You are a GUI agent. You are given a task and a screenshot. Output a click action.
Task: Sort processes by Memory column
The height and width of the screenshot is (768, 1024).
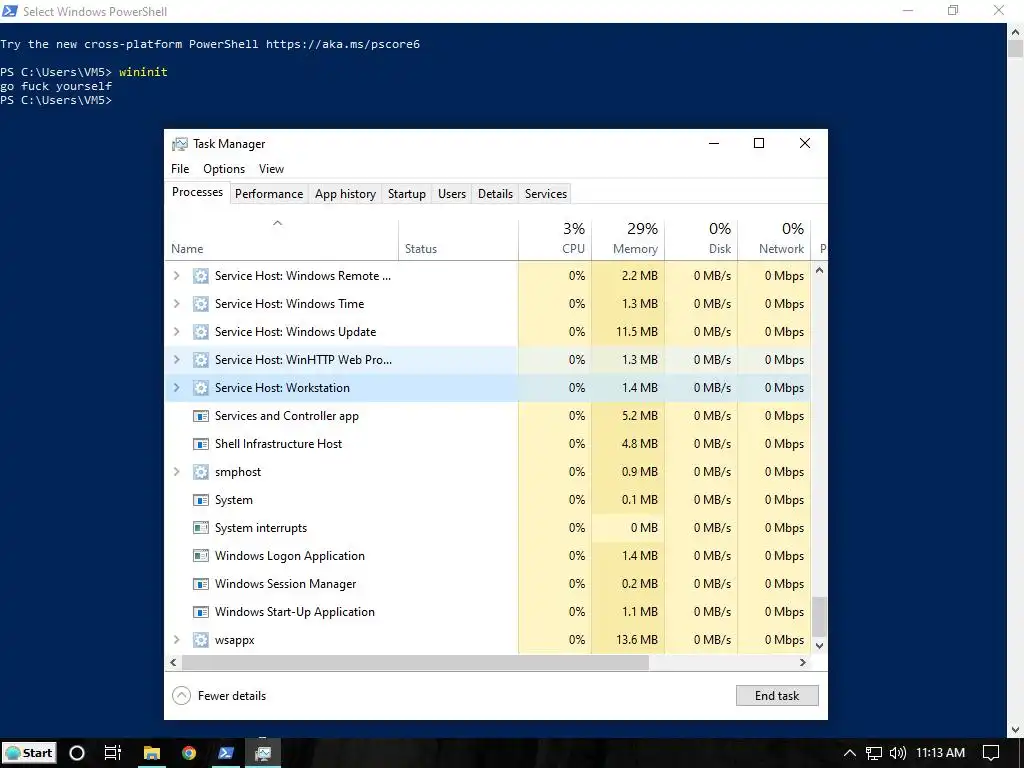628,240
